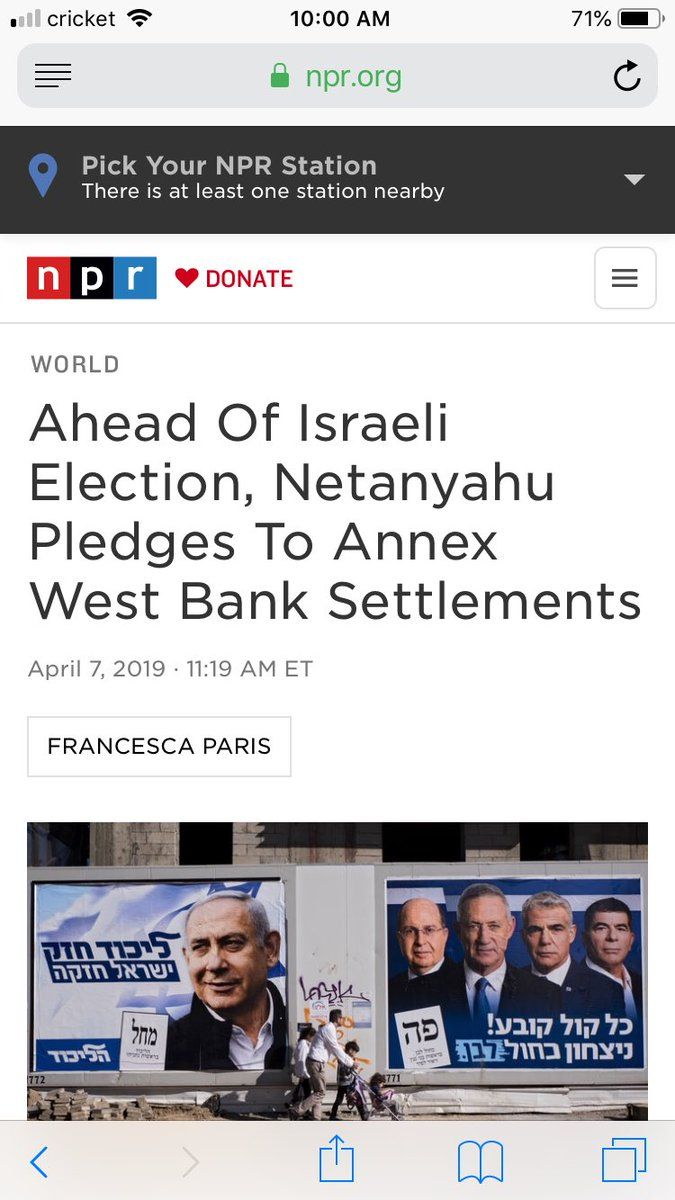Screen dimensions: 675x1200
Task: Open the Safari bookmarks book icon
Action: click(480, 1162)
